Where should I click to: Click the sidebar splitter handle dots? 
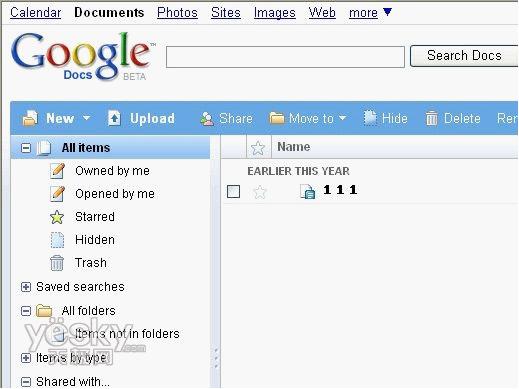pyautogui.click(x=216, y=358)
